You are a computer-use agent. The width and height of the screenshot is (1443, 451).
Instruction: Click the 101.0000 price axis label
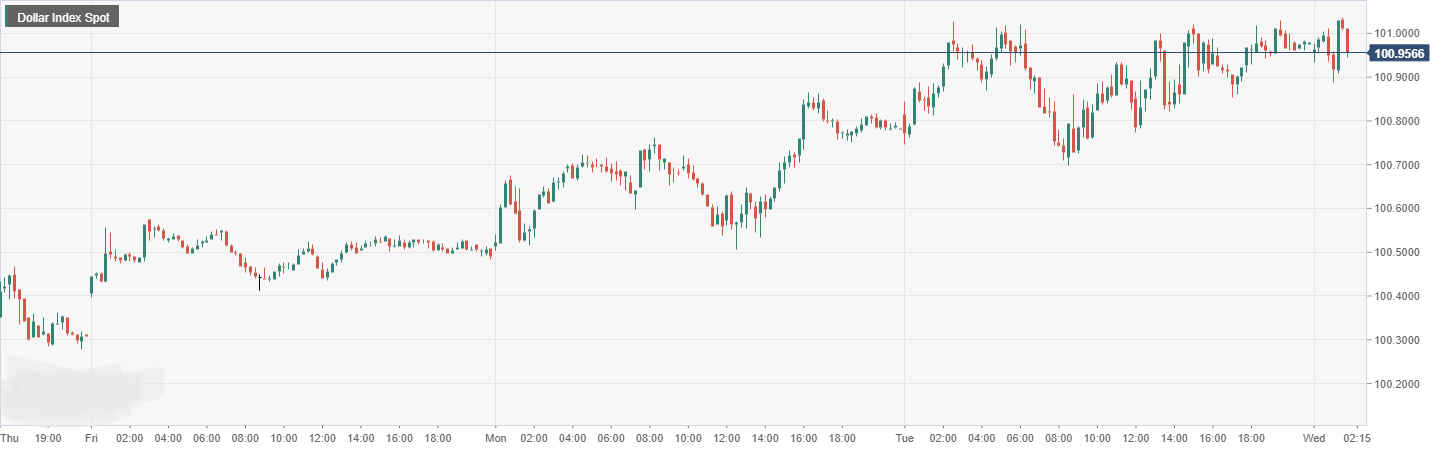click(x=1398, y=33)
